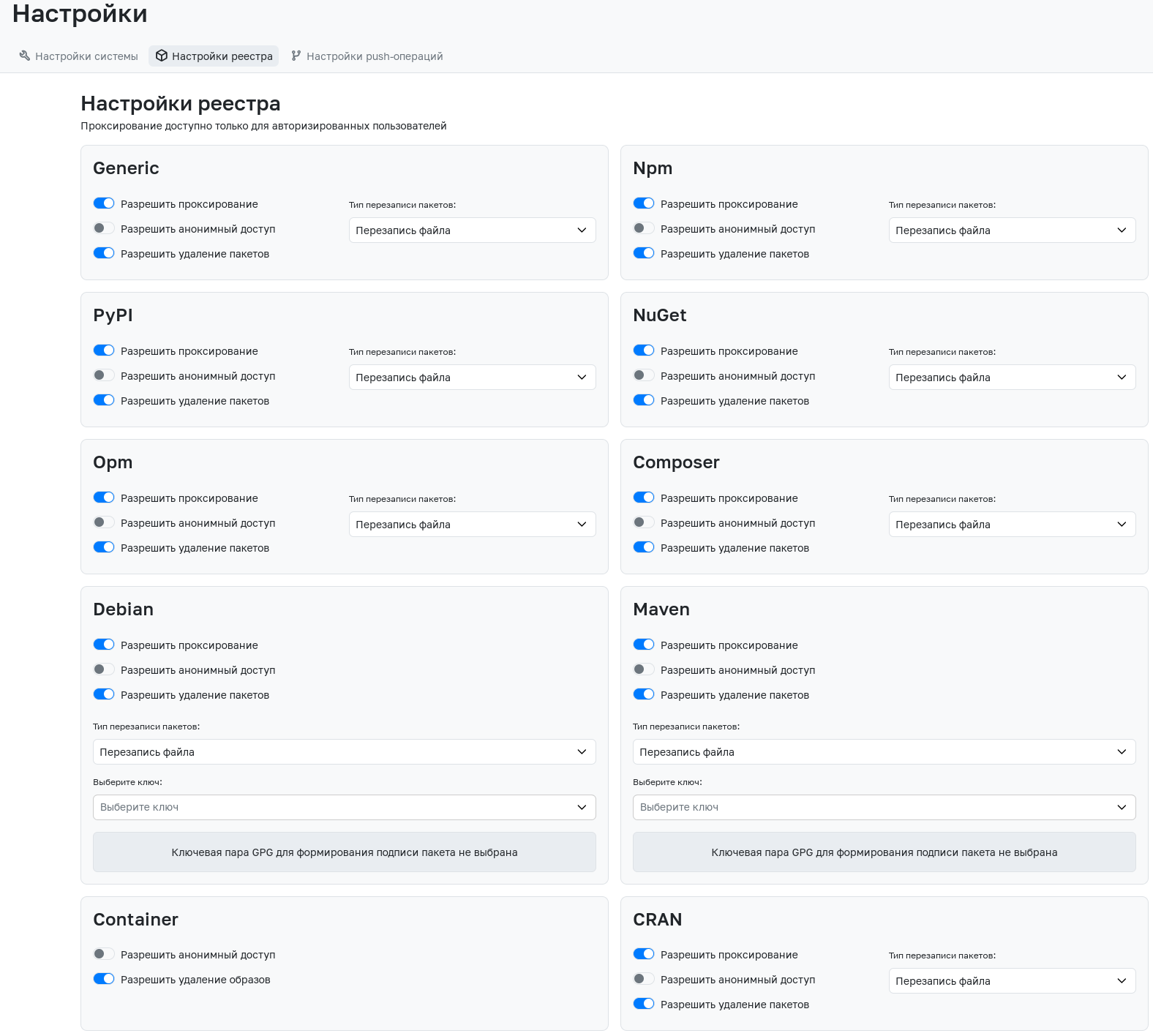Open the Настройки системы tab

tap(78, 56)
